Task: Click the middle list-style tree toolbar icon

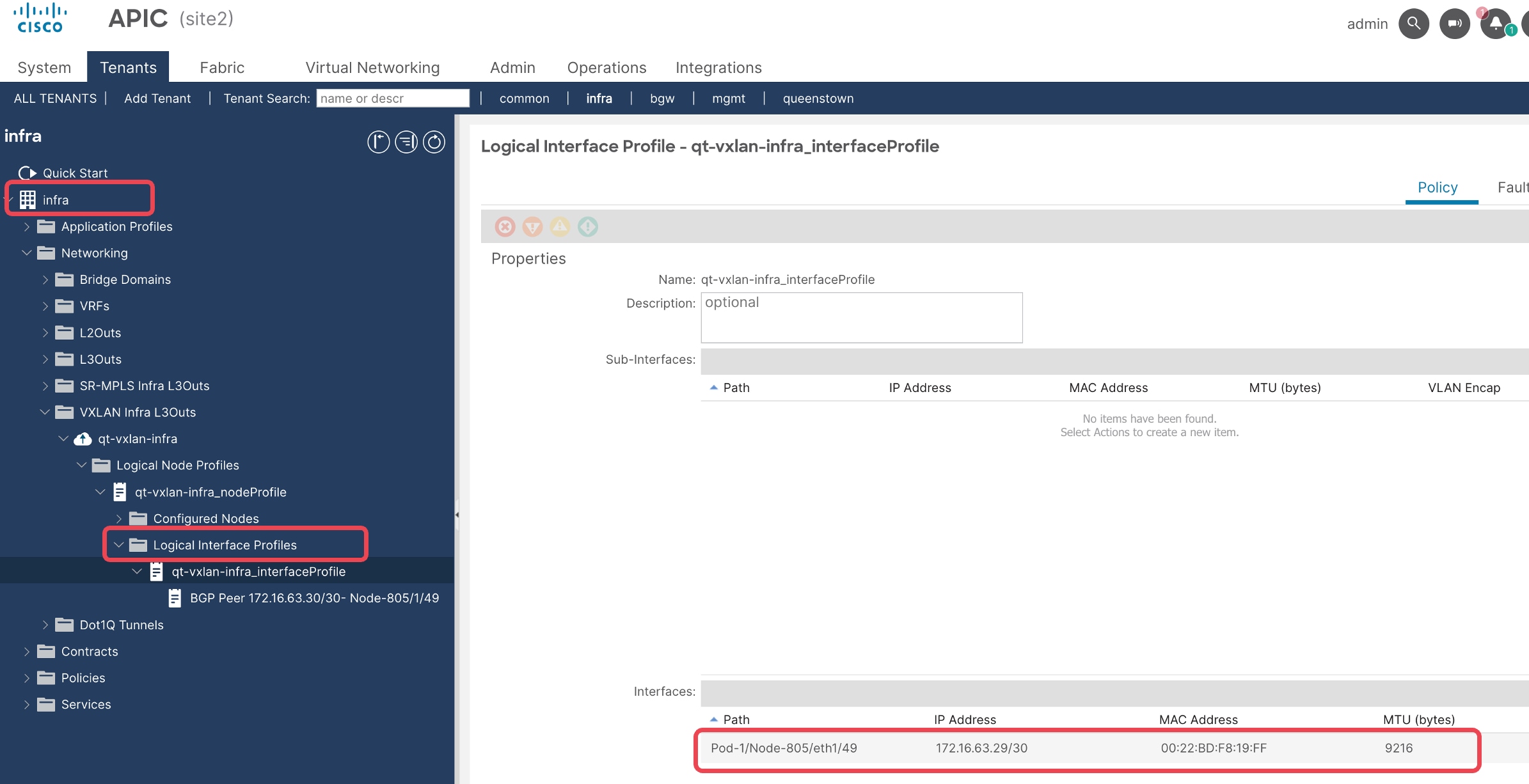Action: [406, 142]
